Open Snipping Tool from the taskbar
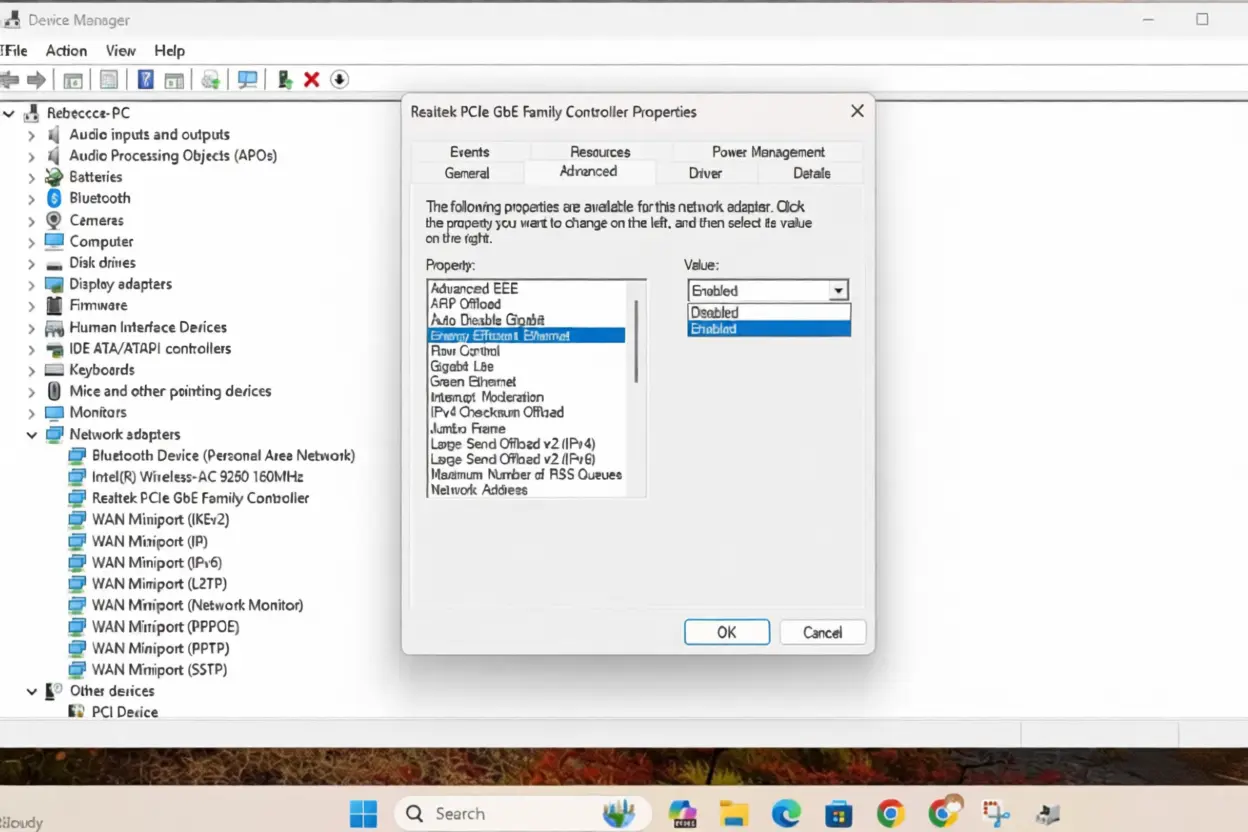 click(x=996, y=814)
